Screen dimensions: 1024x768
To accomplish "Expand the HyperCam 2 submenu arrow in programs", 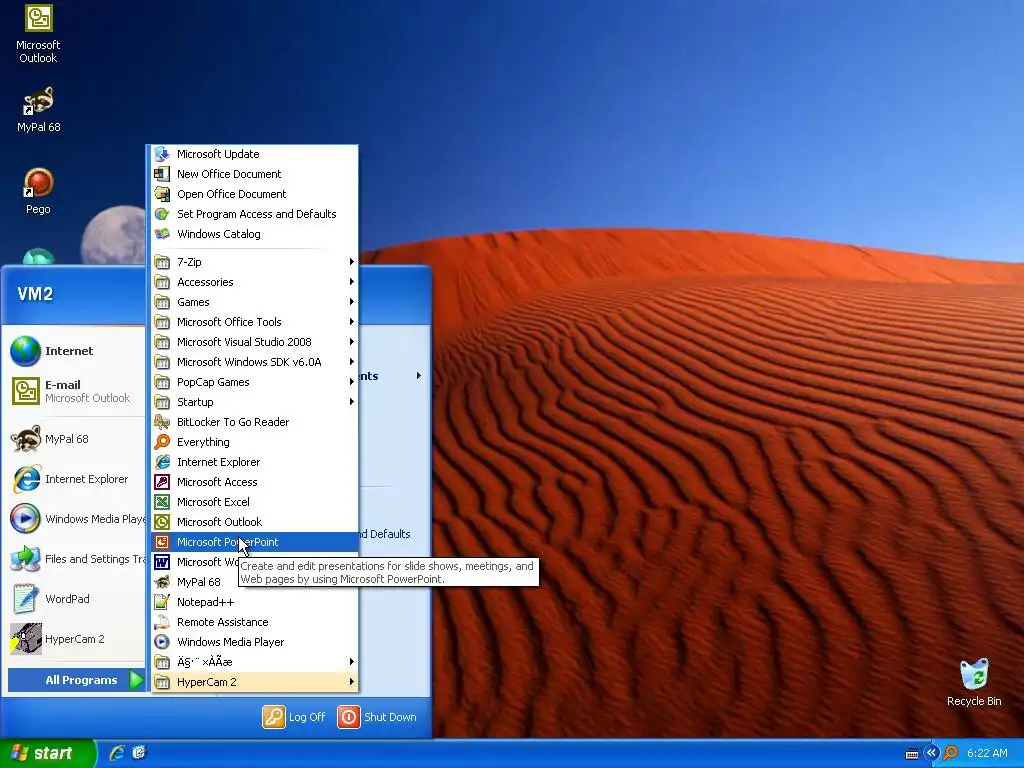I will (351, 682).
